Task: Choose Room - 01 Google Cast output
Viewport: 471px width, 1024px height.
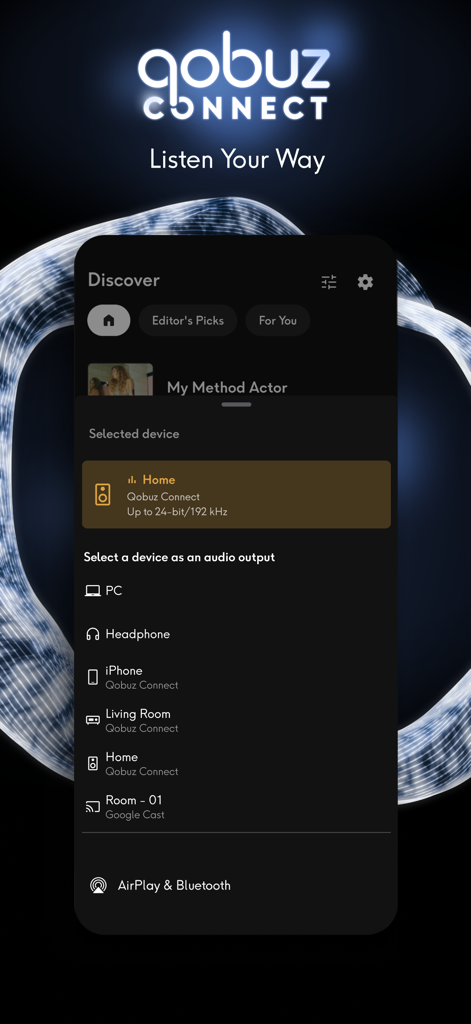Action: (236, 807)
